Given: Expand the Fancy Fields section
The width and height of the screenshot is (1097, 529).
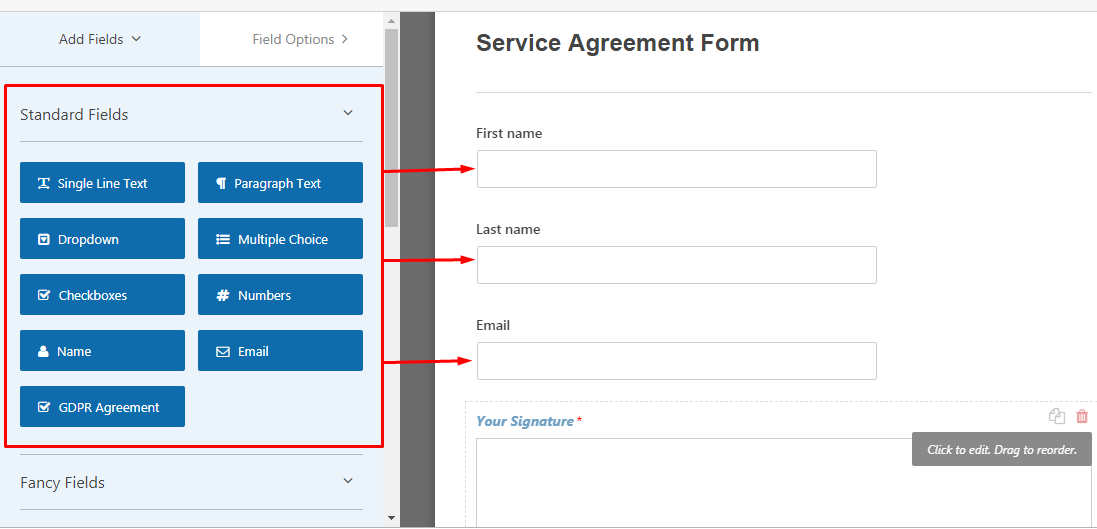Looking at the screenshot, I should pos(348,482).
